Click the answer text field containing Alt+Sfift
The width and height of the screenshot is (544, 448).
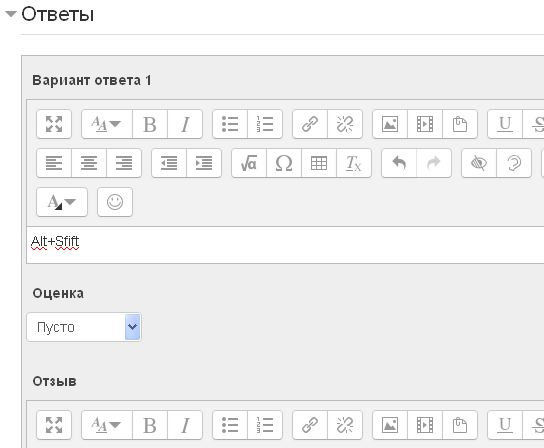pyautogui.click(x=285, y=245)
